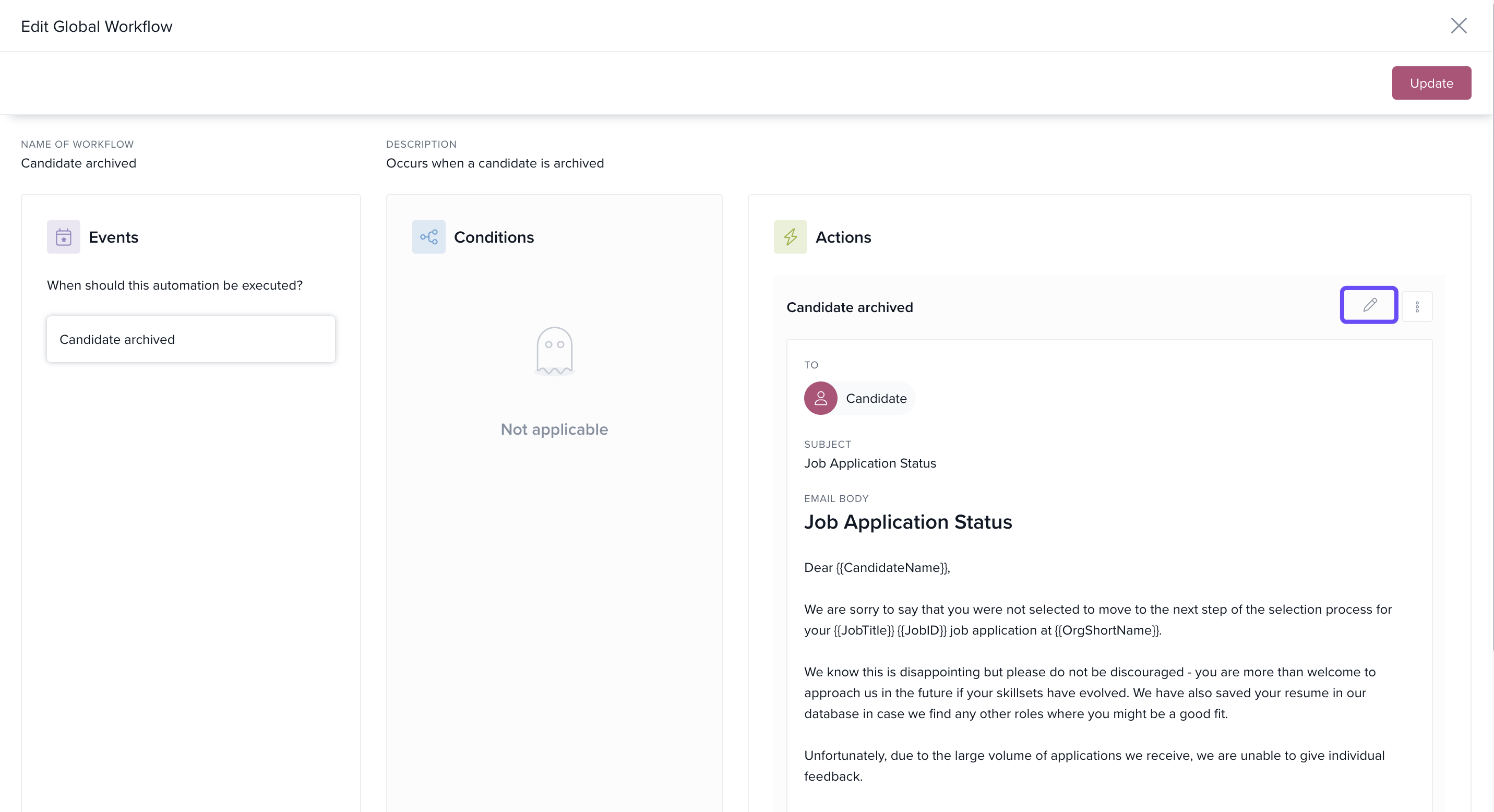
Task: Click the Conditions branching icon
Action: [x=428, y=236]
